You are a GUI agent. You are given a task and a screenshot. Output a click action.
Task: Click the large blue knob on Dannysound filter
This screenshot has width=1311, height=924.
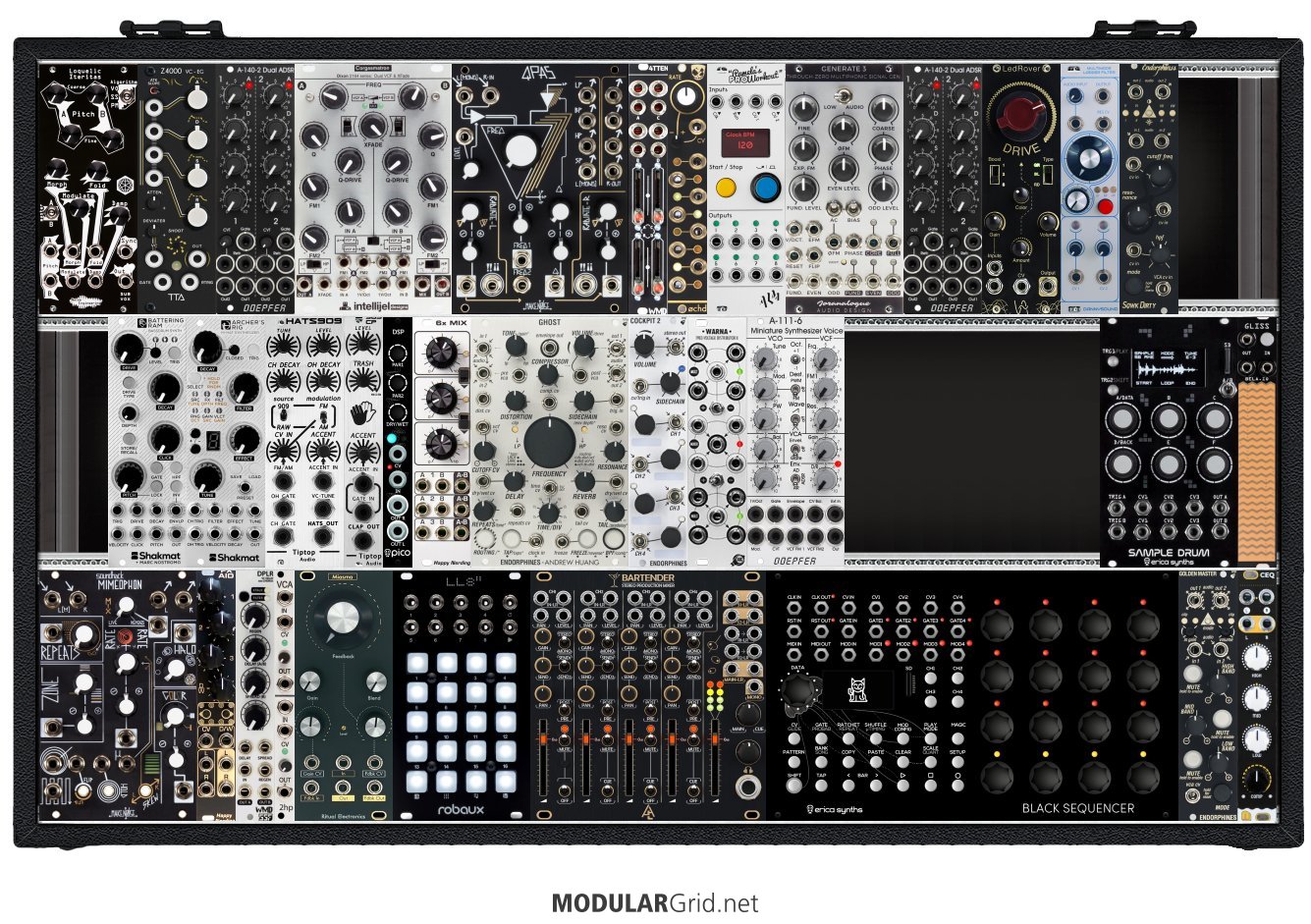[x=1089, y=158]
